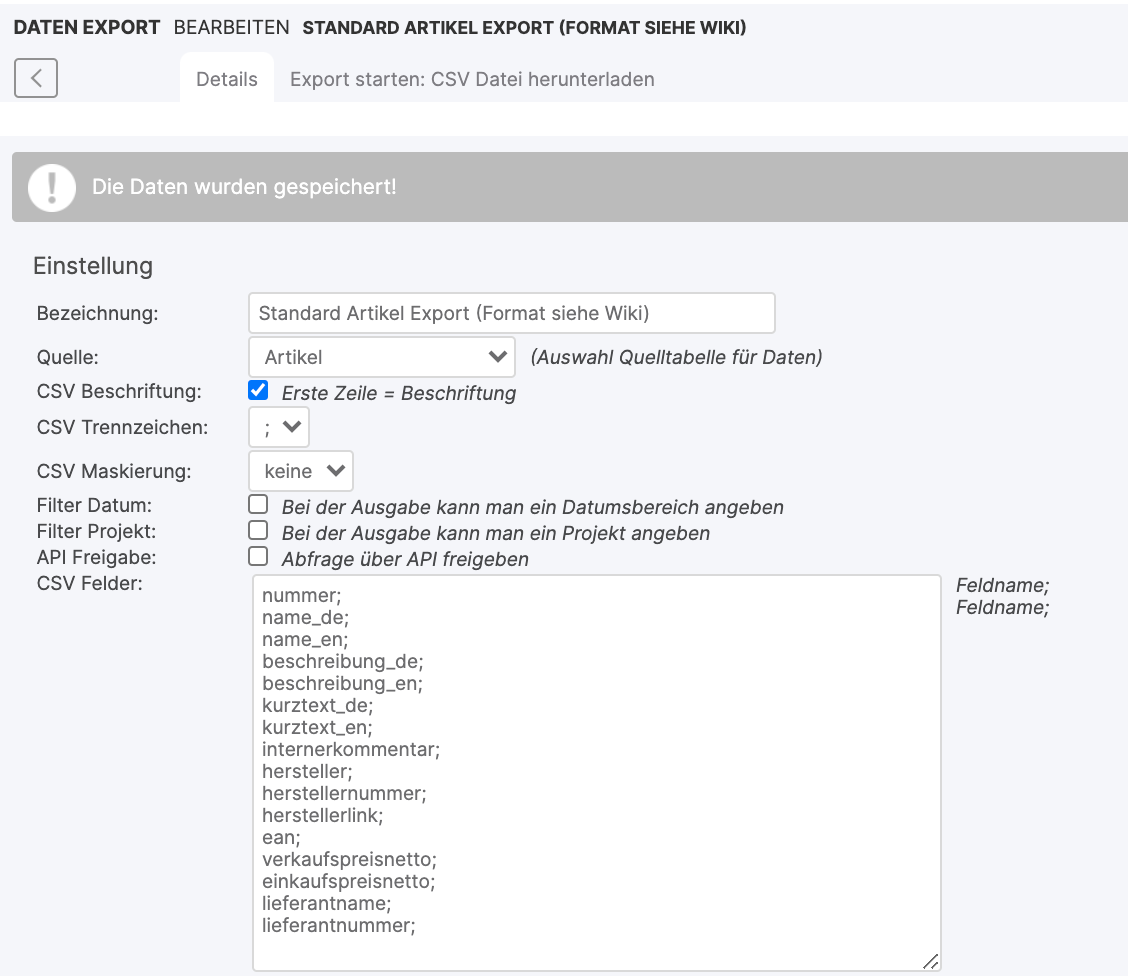Enable the Filter Projekt checkbox
Screen dimensions: 1128x976
258,530
